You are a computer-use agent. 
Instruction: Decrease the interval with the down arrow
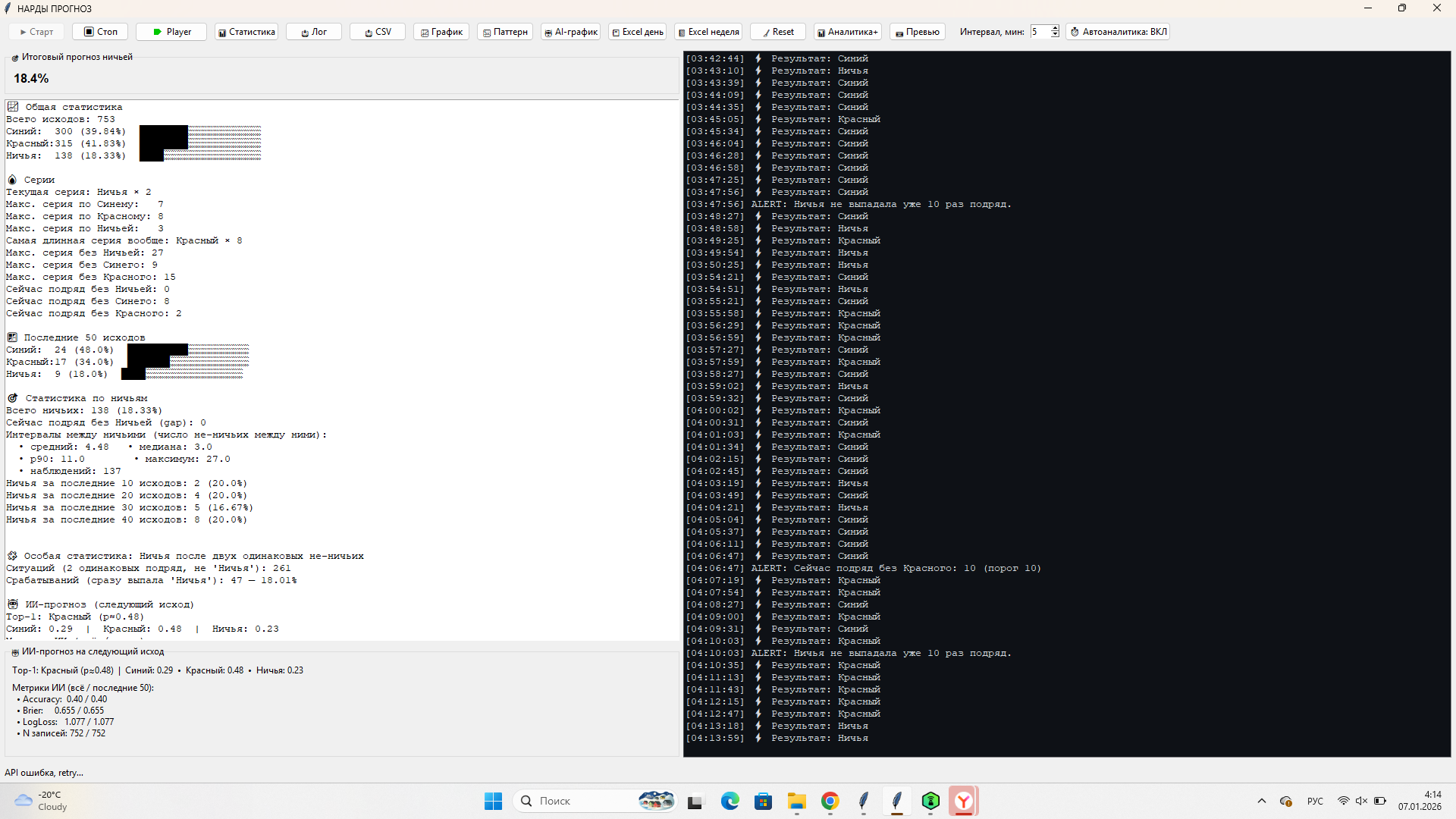pos(1055,35)
